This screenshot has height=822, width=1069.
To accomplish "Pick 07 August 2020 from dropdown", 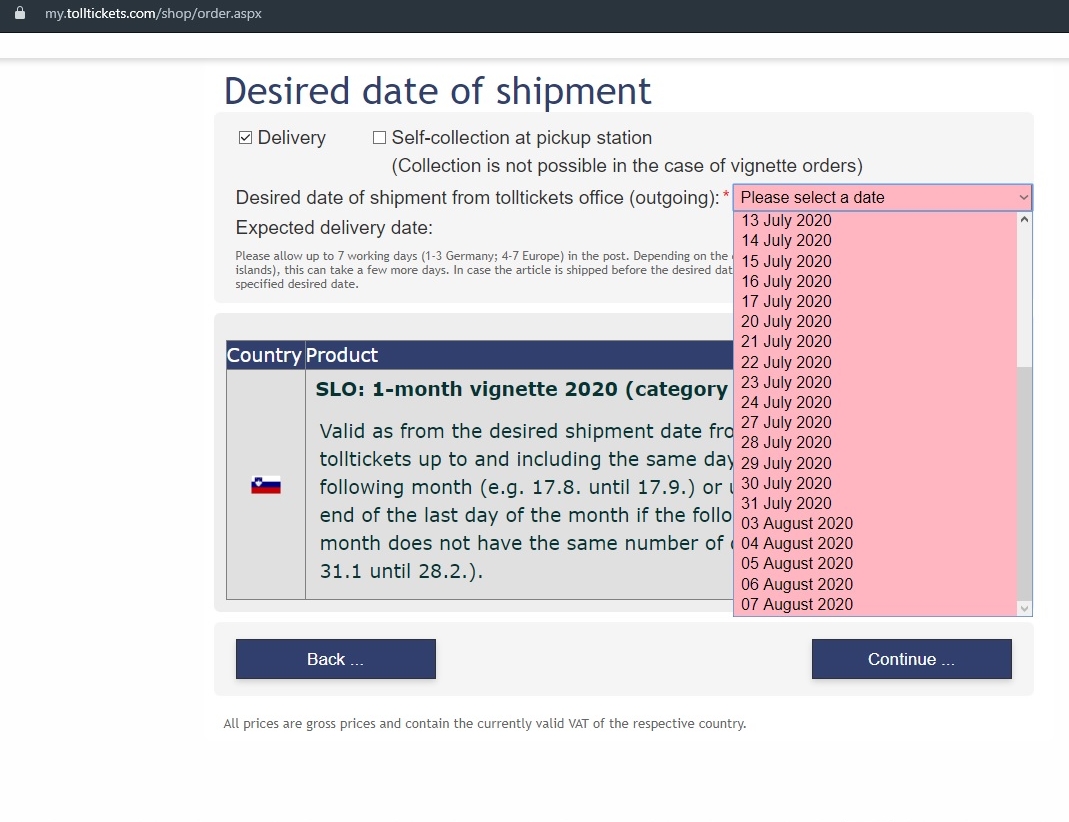I will tap(797, 604).
